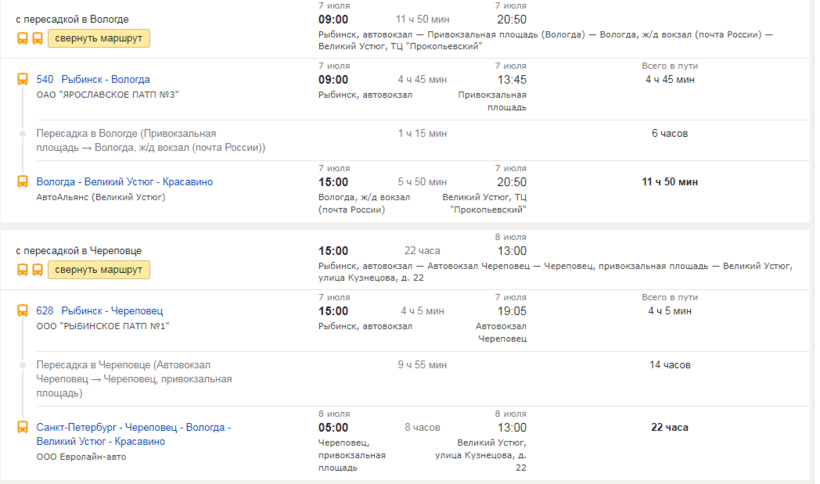Click bus icon beside route 628 Рыбинск - Череповец
The height and width of the screenshot is (484, 820).
22,311
